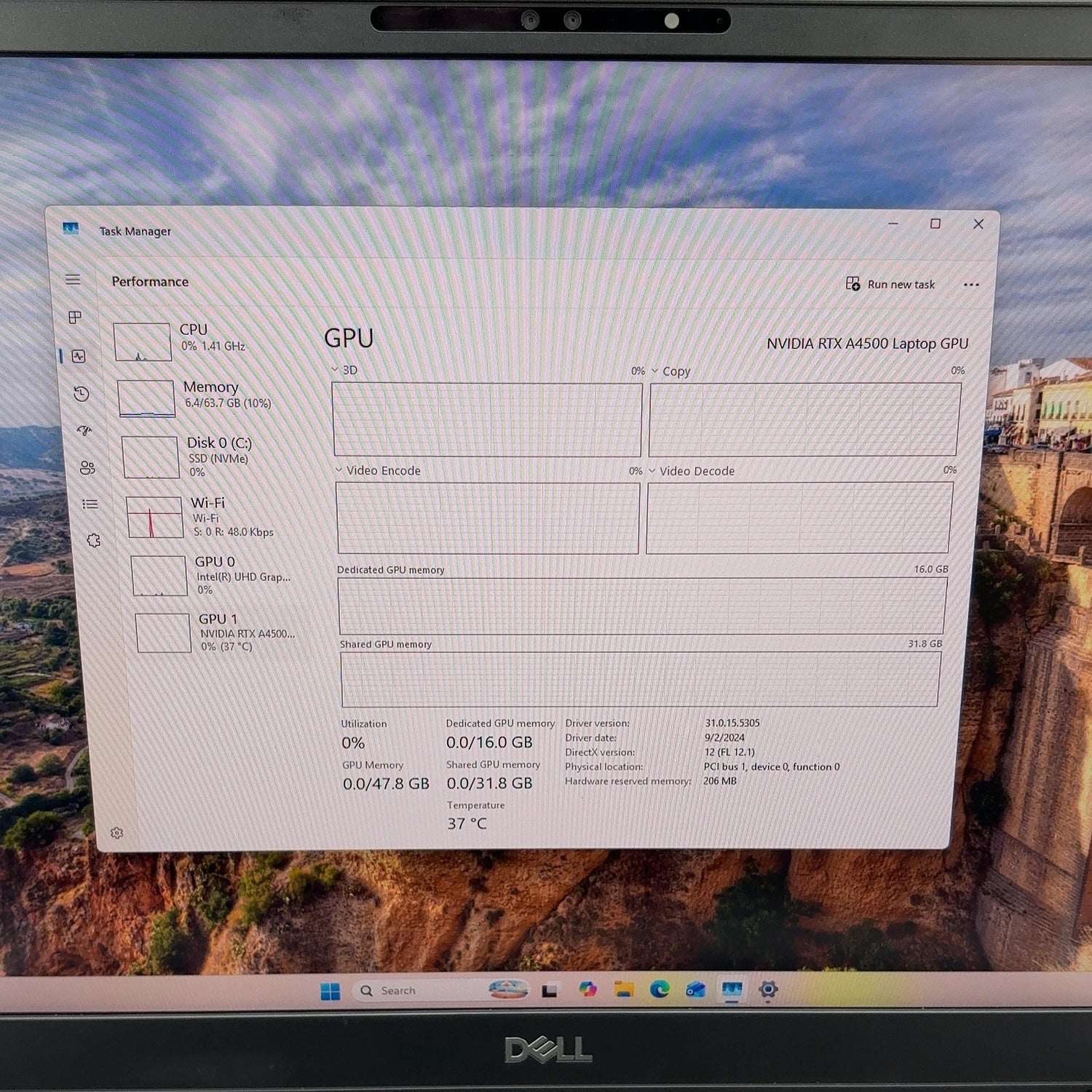Screen dimensions: 1092x1092
Task: Click the Performance page heading
Action: pos(150,282)
